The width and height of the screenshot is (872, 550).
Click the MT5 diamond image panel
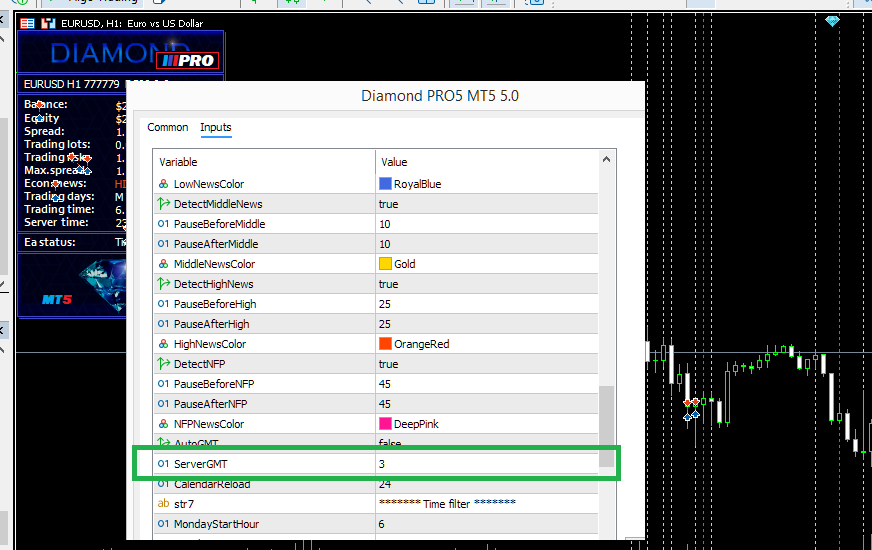pyautogui.click(x=73, y=285)
